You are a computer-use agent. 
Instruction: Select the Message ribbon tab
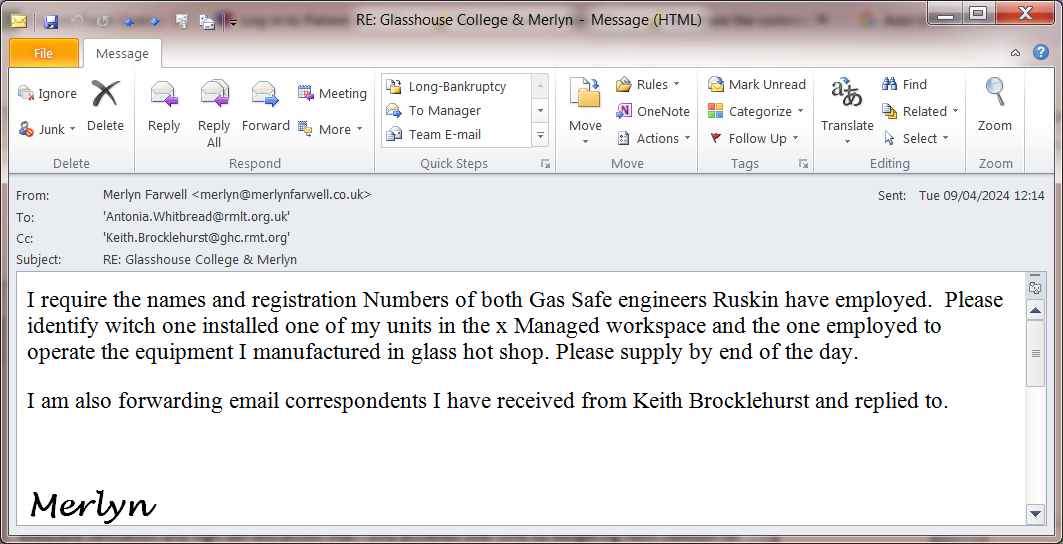coord(122,53)
